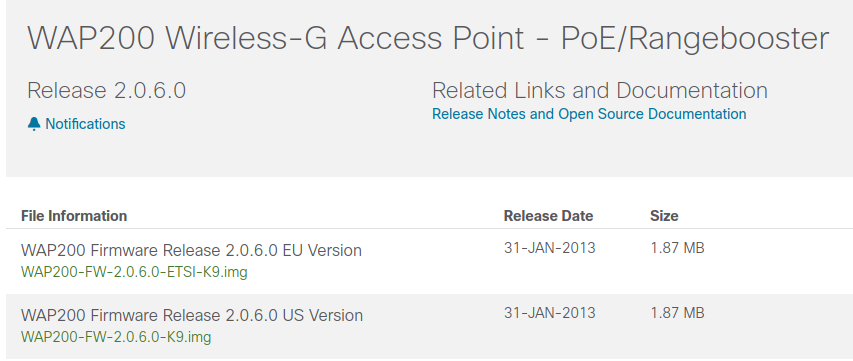The image size is (853, 361).
Task: Click the Release 2.0.6.0 heading
Action: [107, 90]
